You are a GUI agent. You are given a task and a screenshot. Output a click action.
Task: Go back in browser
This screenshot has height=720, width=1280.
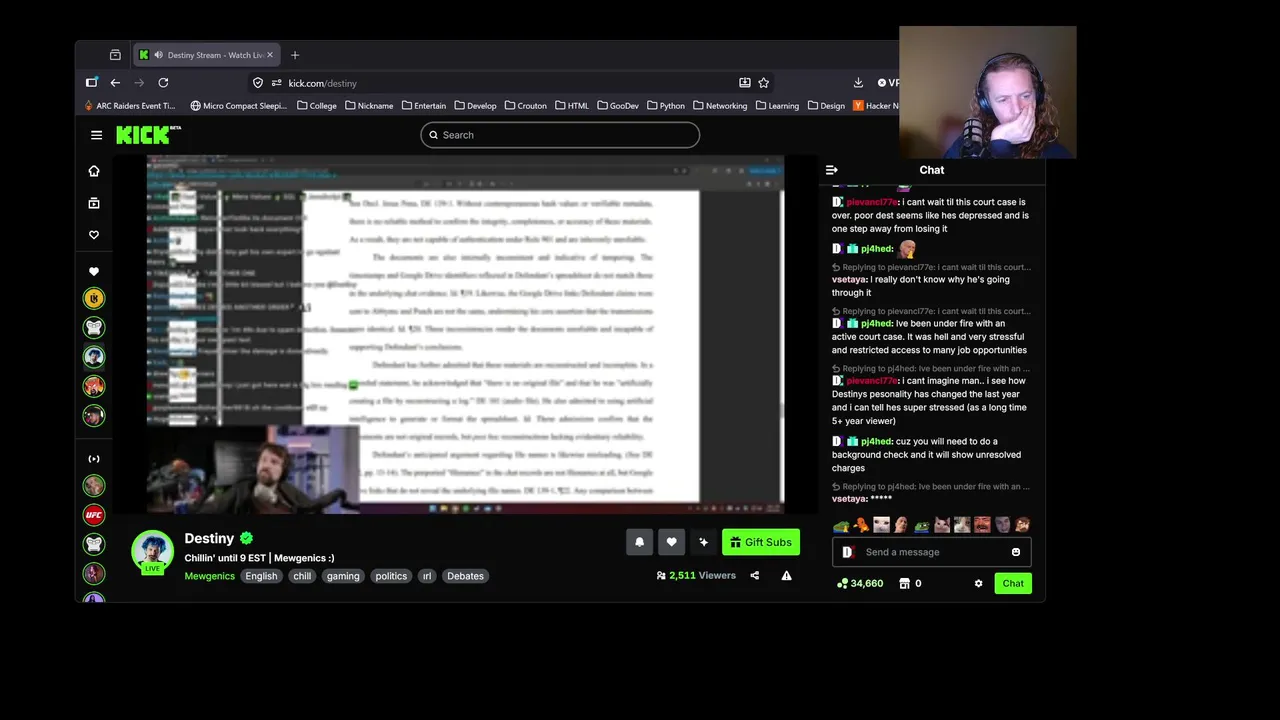click(115, 83)
